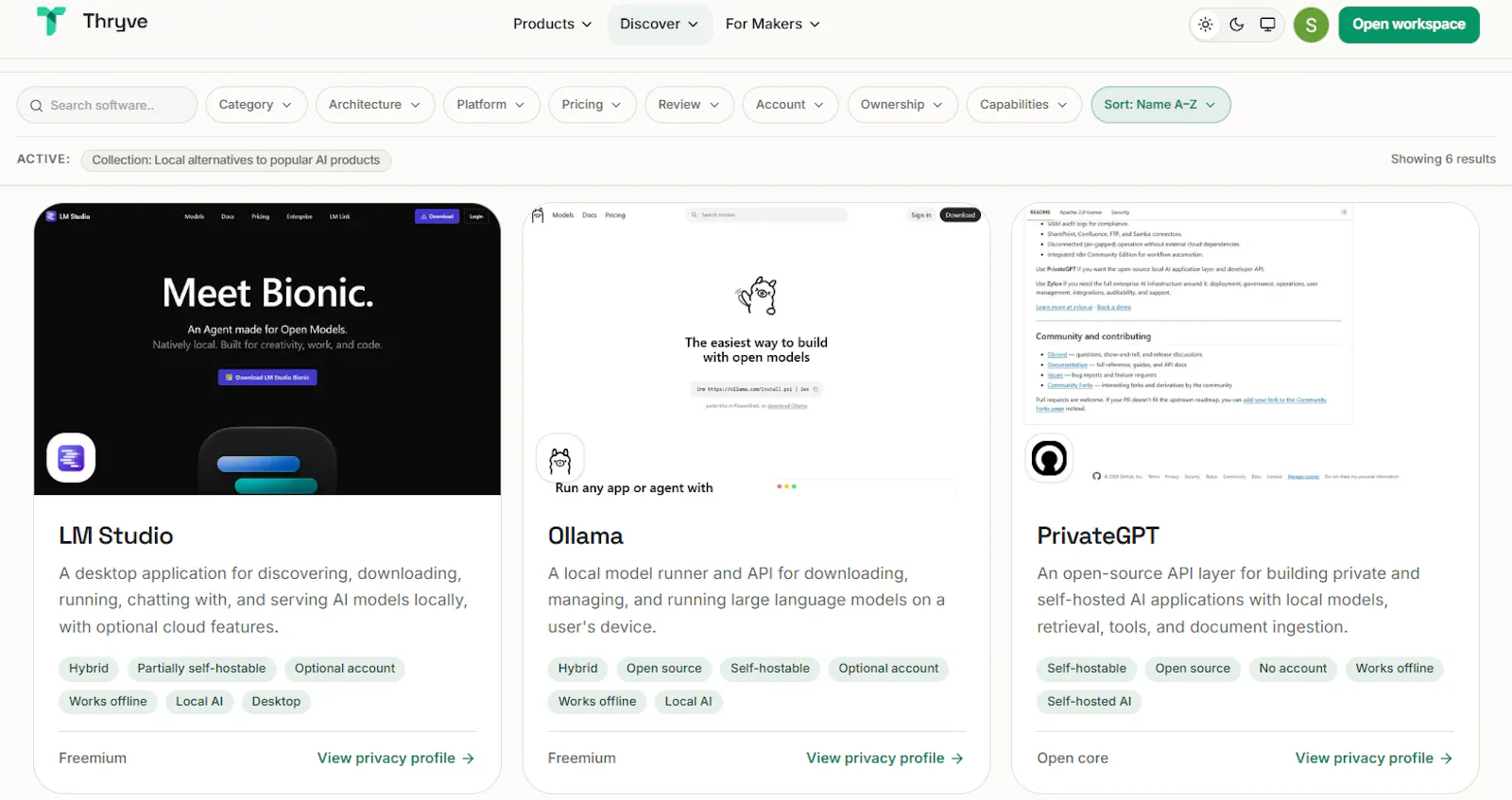
Task: Click the PrivateGPT title
Action: coord(1098,536)
